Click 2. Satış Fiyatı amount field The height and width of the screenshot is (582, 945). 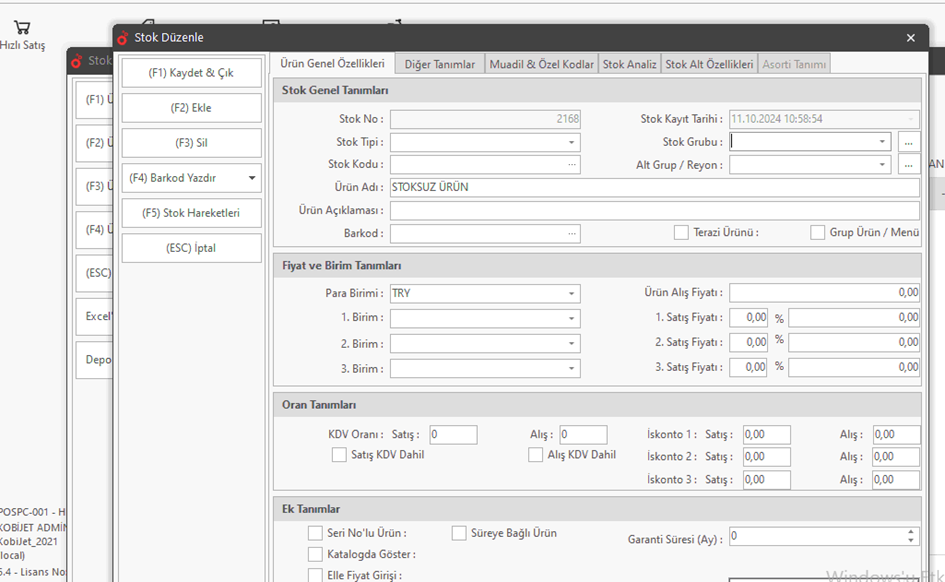pyautogui.click(x=854, y=342)
